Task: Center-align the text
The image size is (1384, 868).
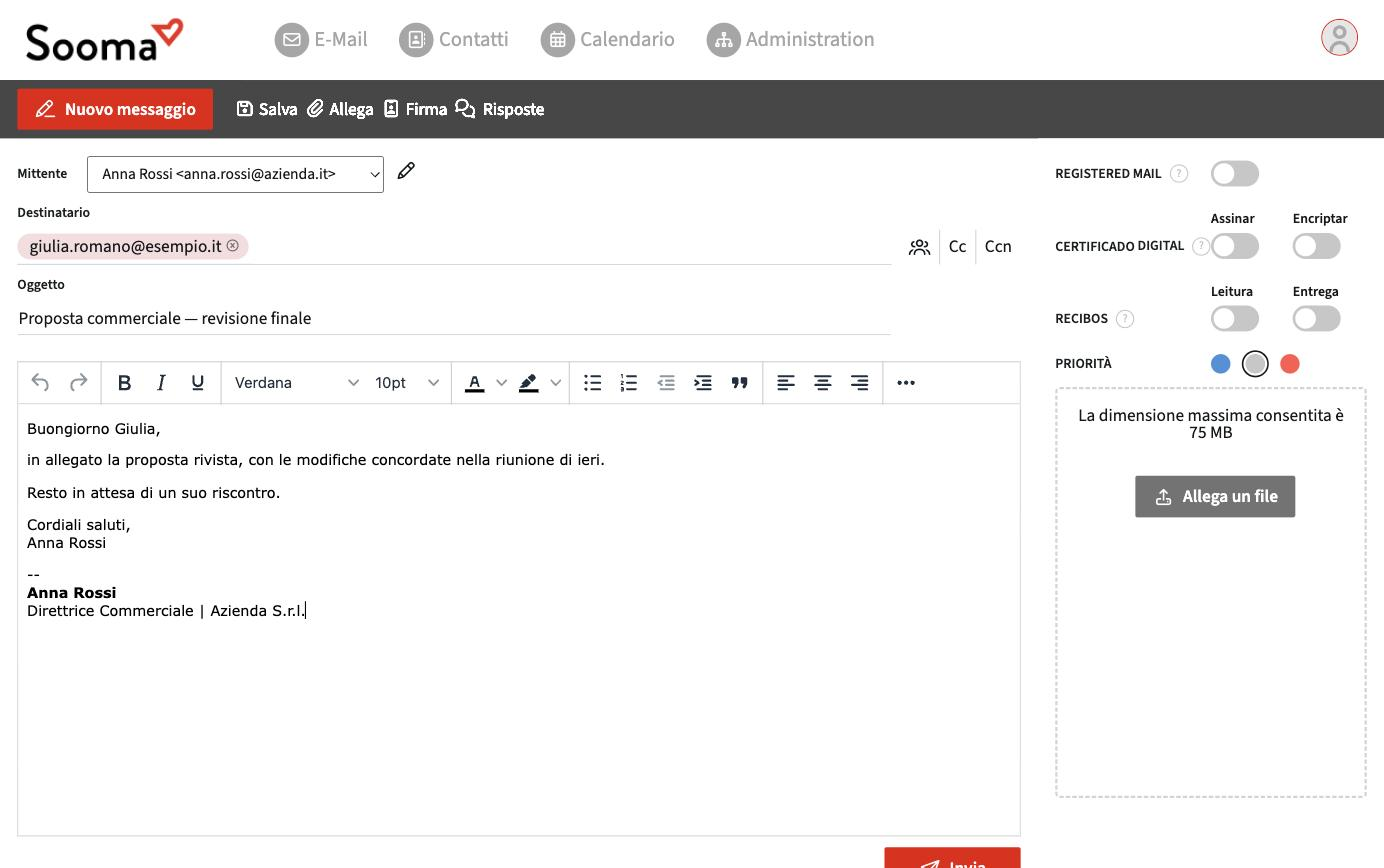Action: (823, 383)
